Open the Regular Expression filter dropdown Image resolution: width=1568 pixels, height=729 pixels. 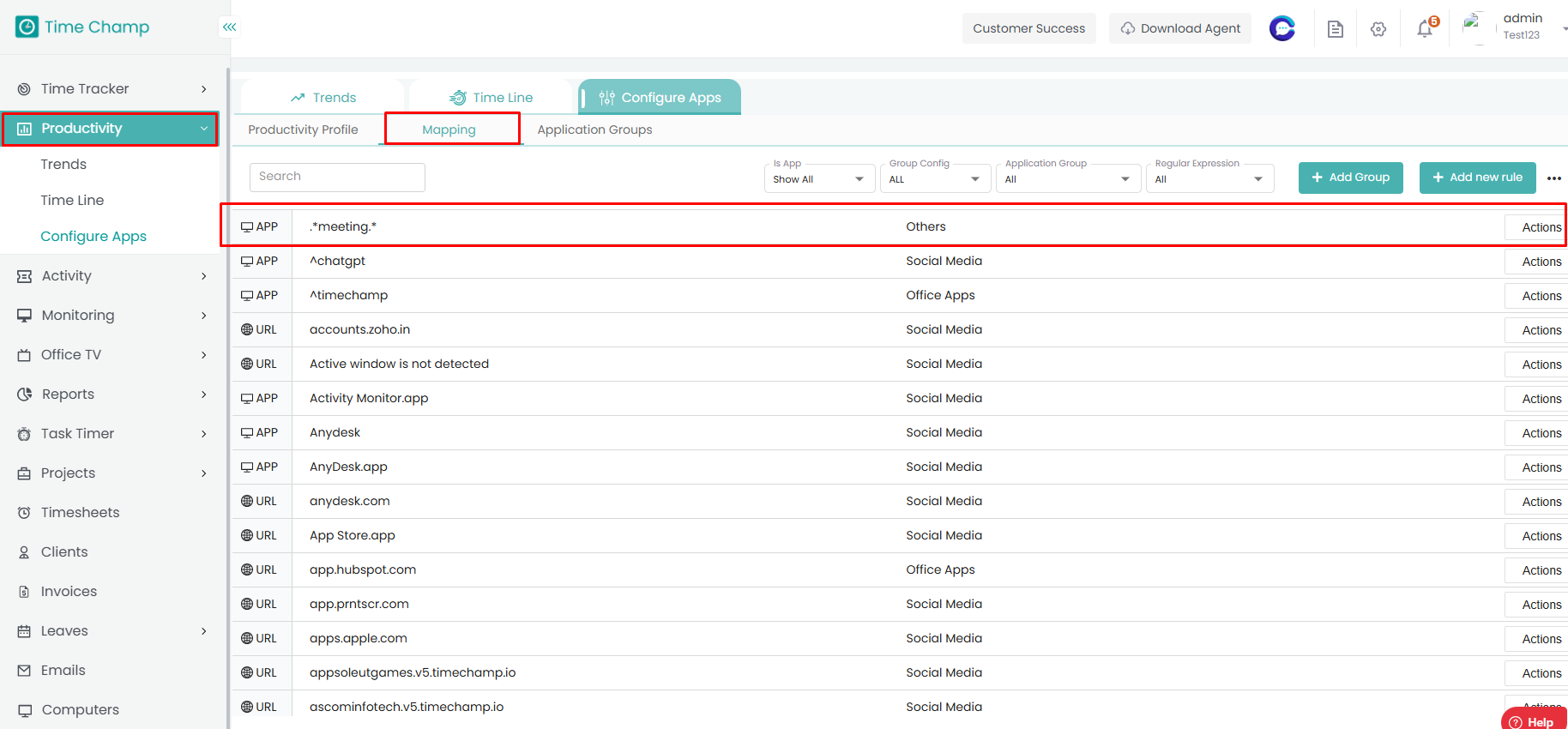click(x=1209, y=179)
